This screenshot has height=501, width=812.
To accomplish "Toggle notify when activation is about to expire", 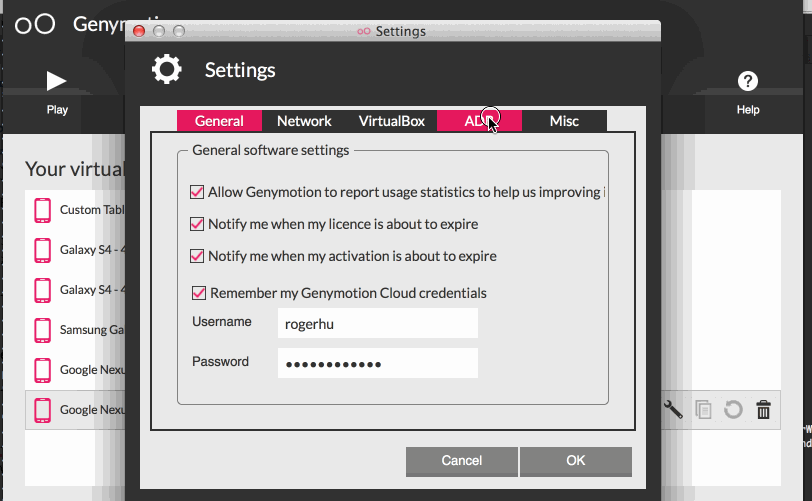I will click(197, 256).
